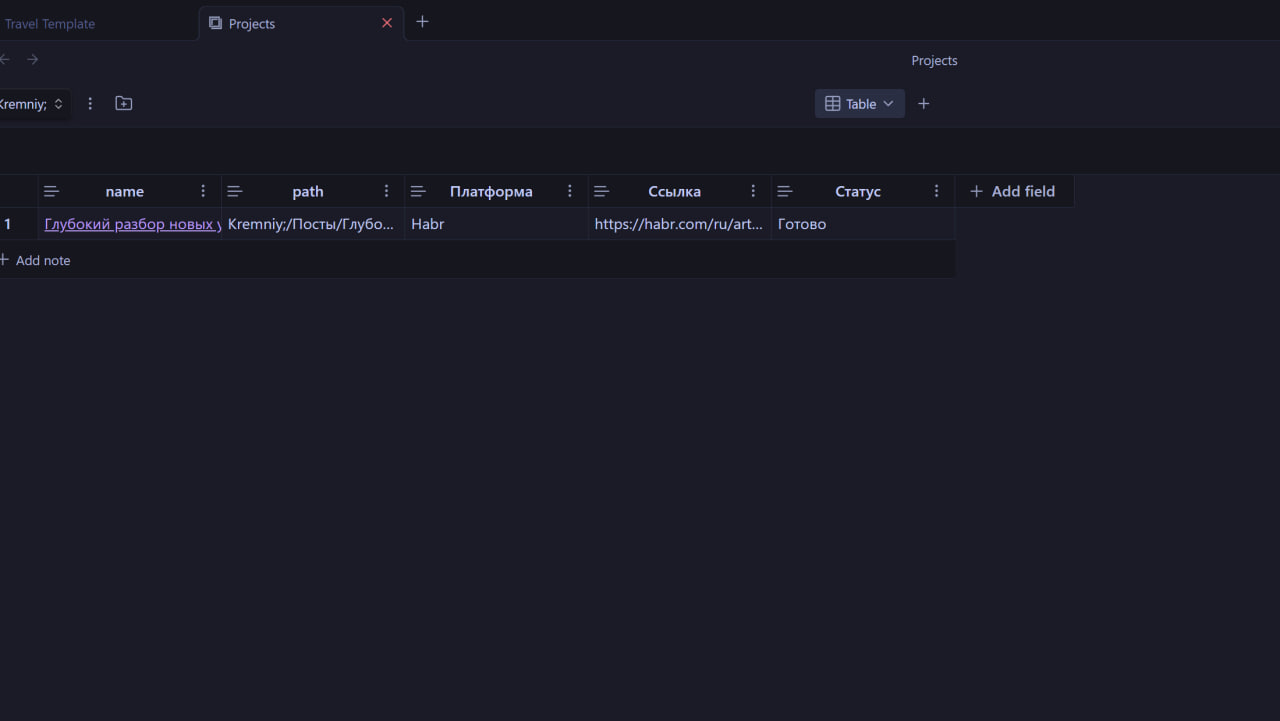Close the Projects tab

pyautogui.click(x=387, y=23)
